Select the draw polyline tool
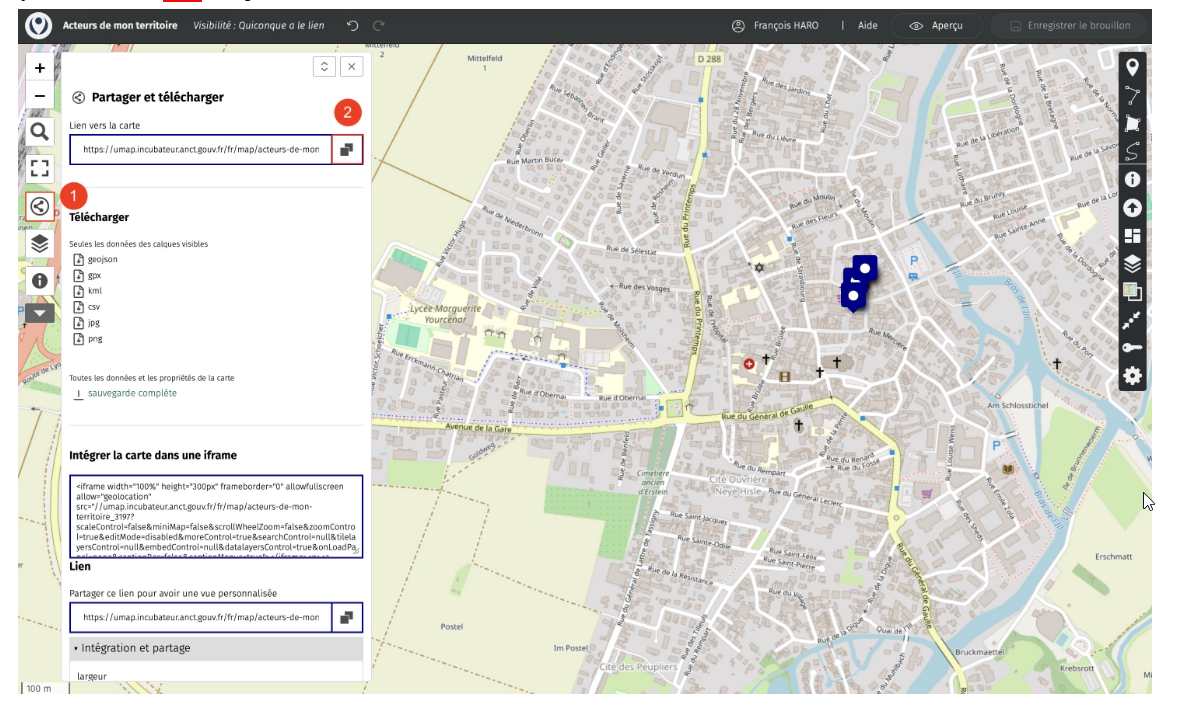1178x707 pixels. coord(1132,96)
